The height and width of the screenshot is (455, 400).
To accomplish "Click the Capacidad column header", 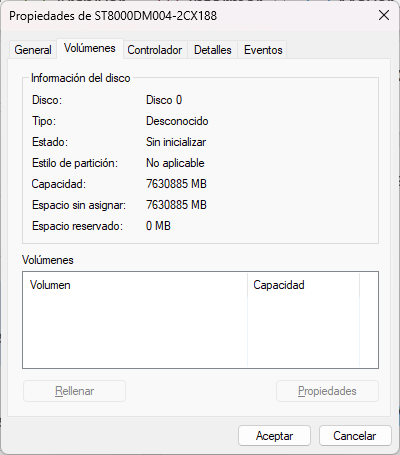I will pos(303,285).
